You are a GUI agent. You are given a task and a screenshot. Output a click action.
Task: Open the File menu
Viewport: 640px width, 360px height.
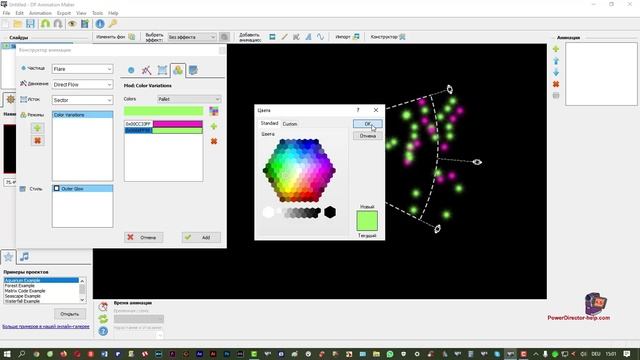tap(6, 13)
